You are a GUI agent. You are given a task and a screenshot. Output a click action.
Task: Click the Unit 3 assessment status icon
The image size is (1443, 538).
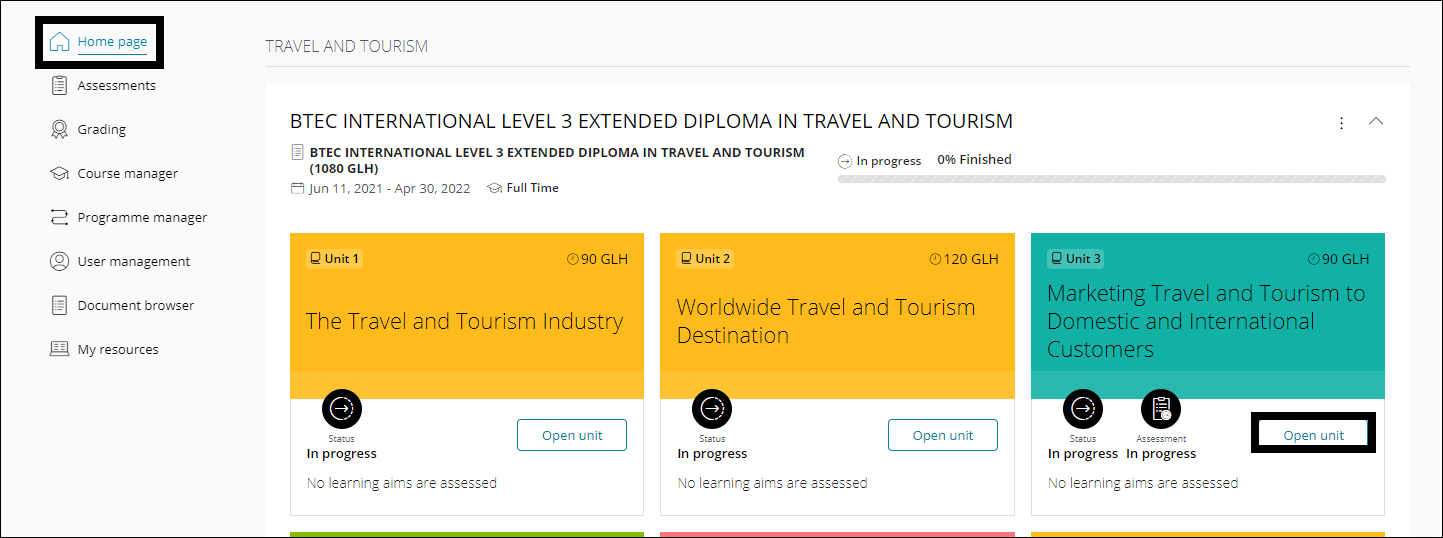pos(1161,408)
